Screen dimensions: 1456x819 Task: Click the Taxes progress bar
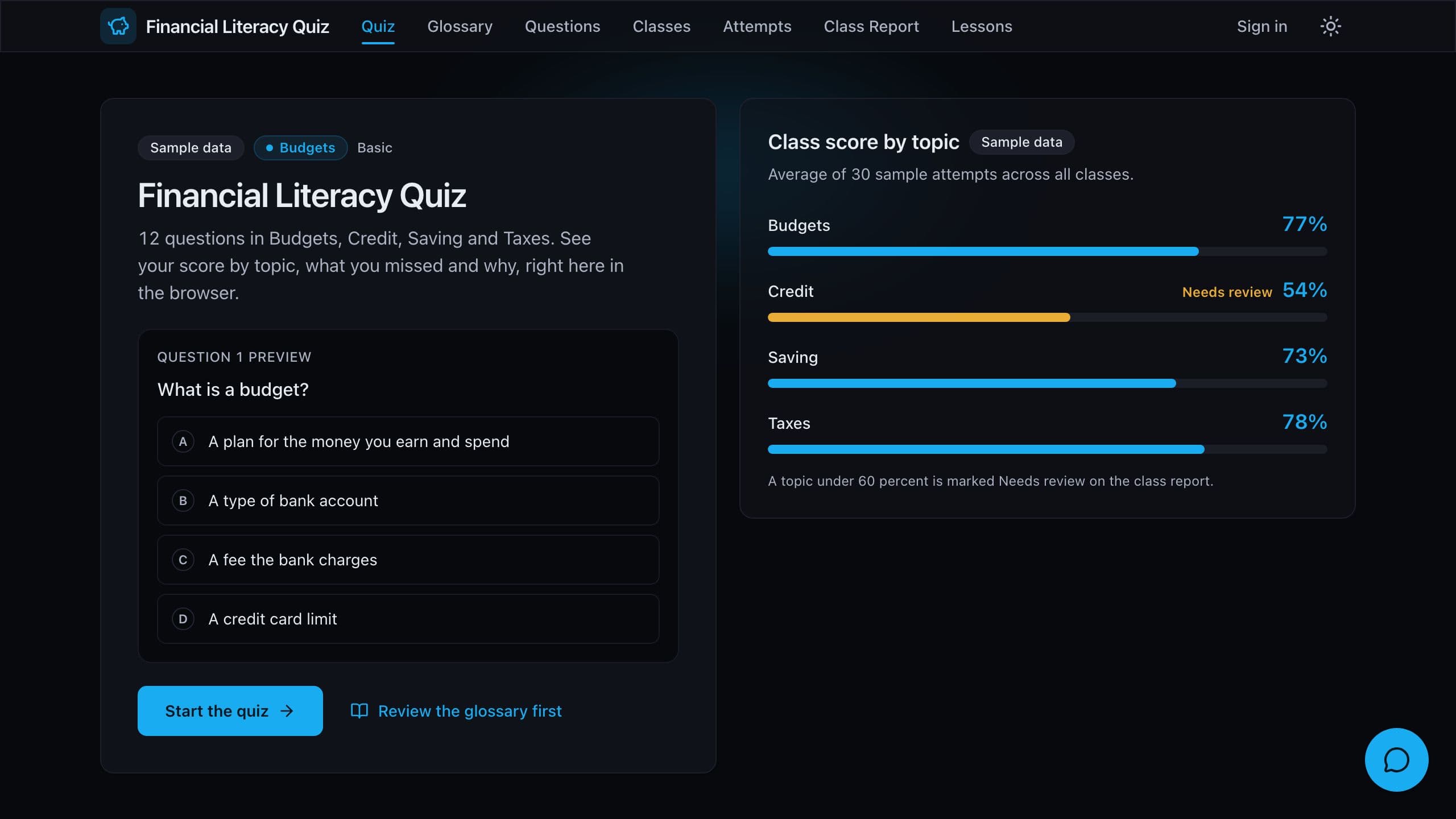pos(1047,449)
